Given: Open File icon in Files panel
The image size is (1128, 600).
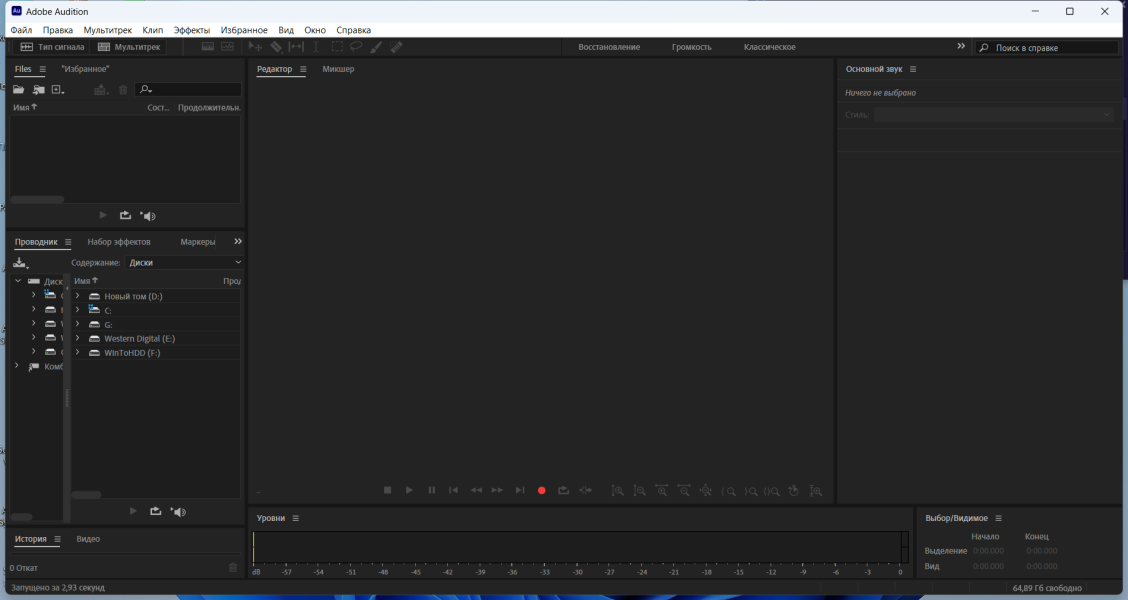Looking at the screenshot, I should pyautogui.click(x=19, y=89).
